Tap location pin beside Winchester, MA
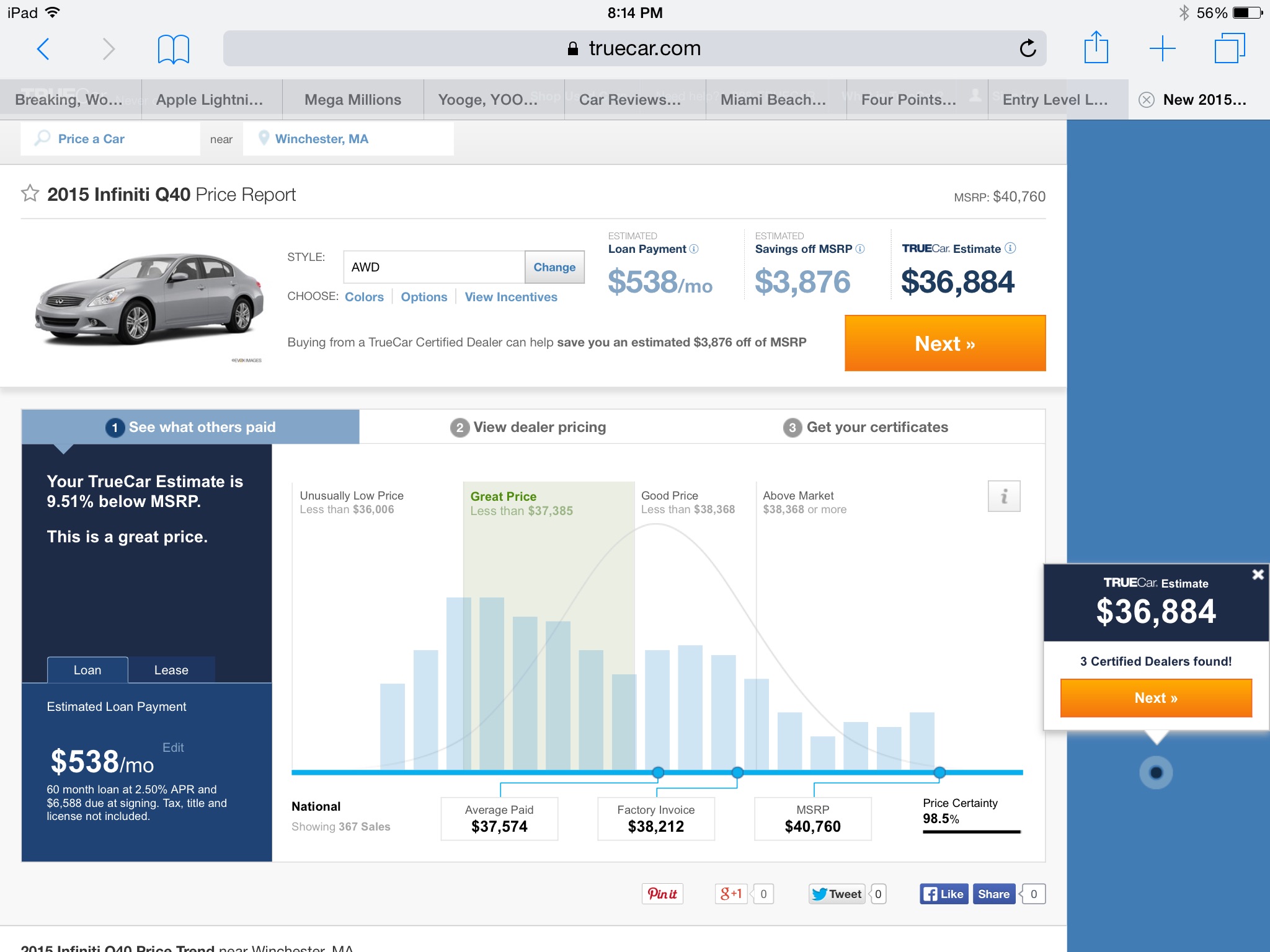Viewport: 1270px width, 952px height. [264, 138]
